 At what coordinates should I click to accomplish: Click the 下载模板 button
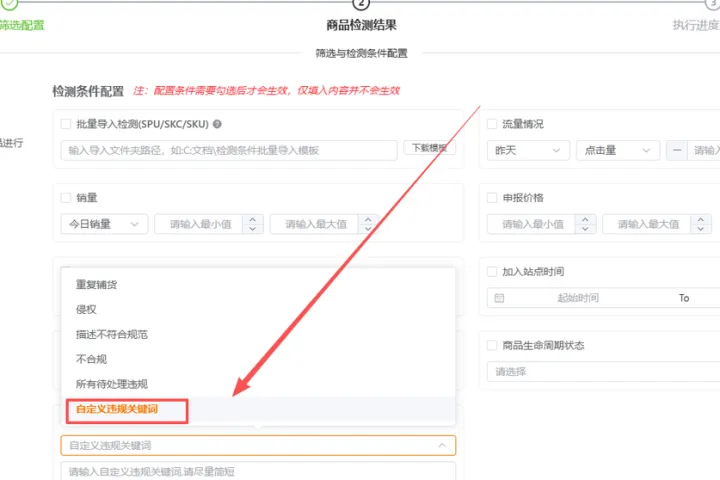[x=429, y=148]
